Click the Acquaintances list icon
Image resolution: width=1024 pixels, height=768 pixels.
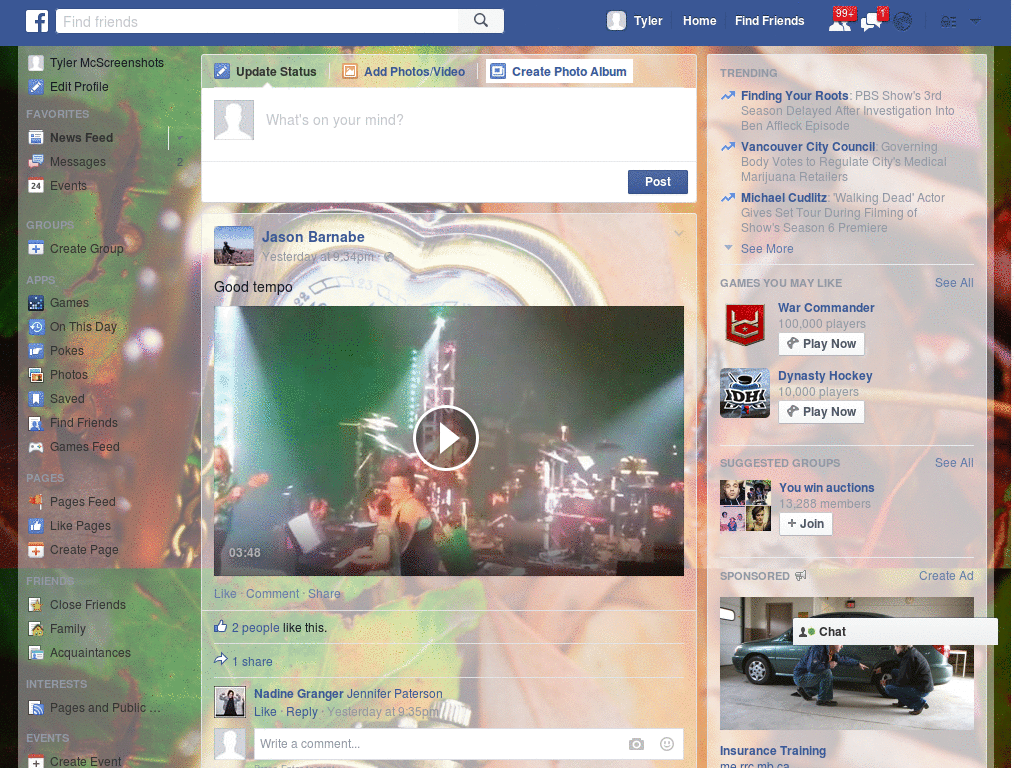(x=36, y=652)
